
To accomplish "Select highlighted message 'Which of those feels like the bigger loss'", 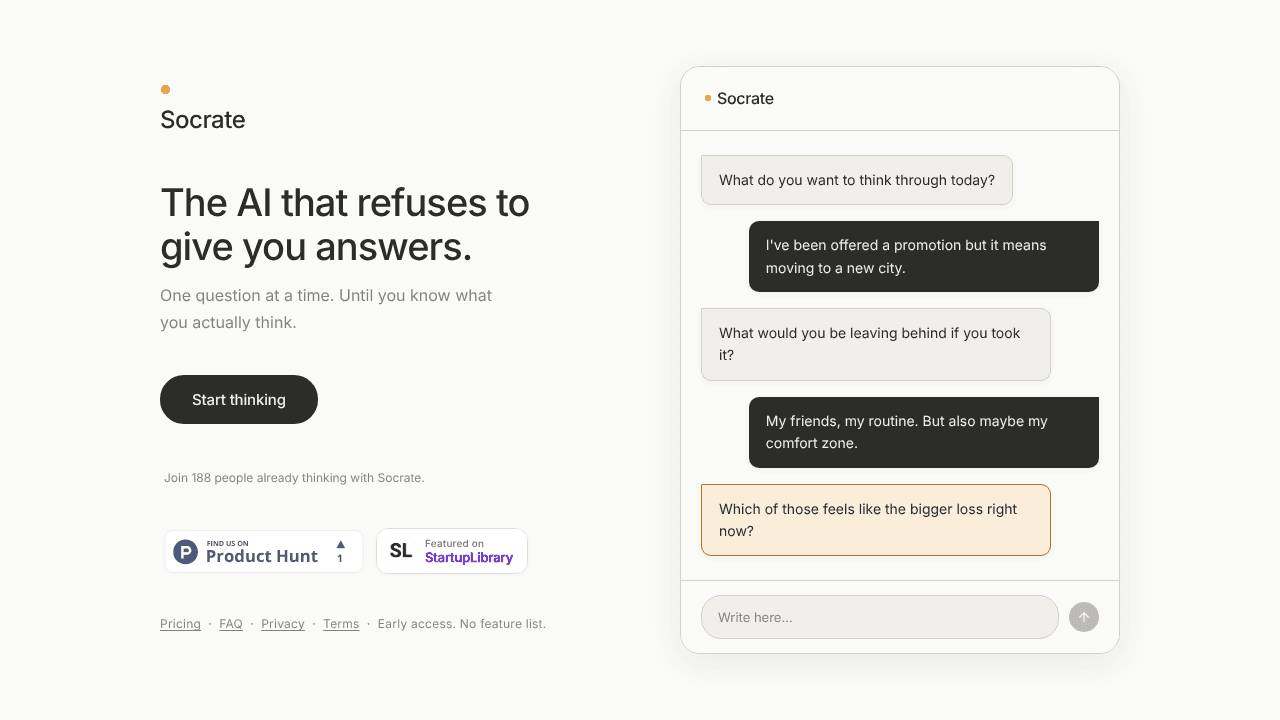I will tap(876, 520).
